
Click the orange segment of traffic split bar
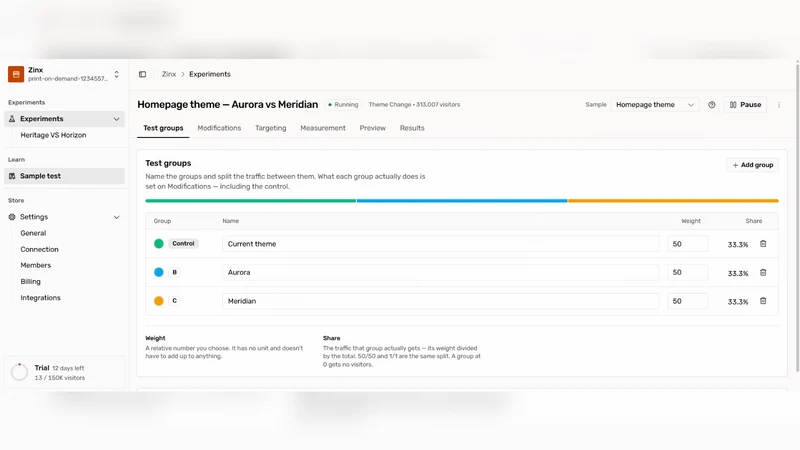673,201
